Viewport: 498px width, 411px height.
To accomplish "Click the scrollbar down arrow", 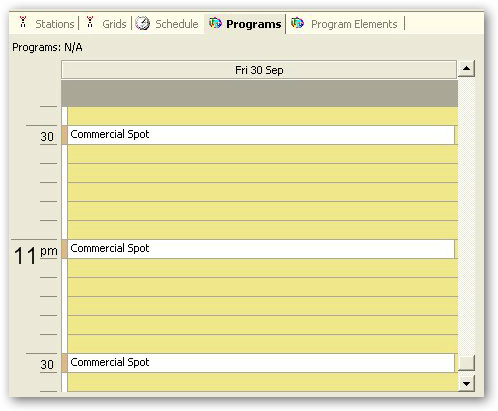I will 466,384.
